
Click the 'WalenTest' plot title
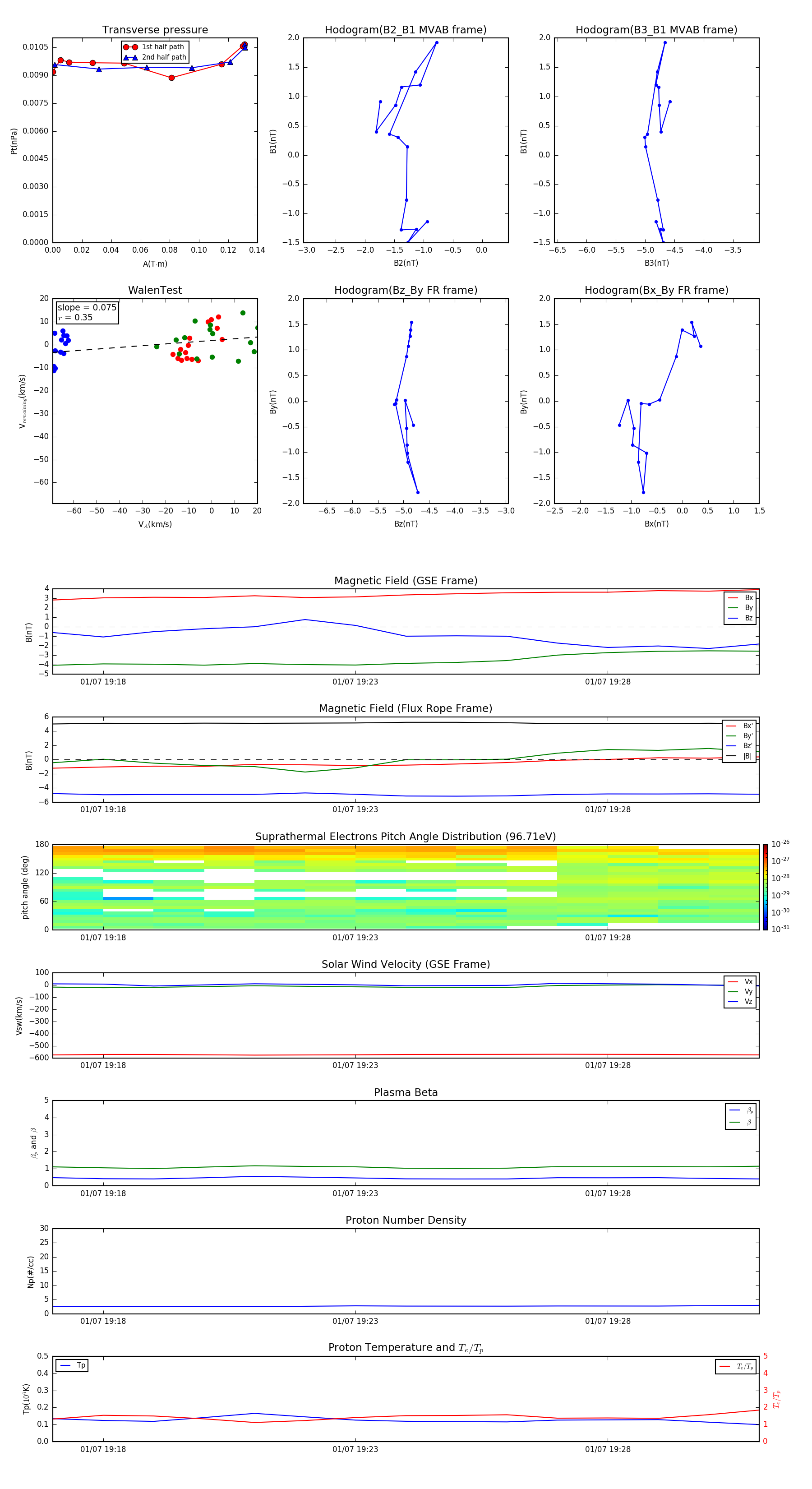click(x=155, y=290)
